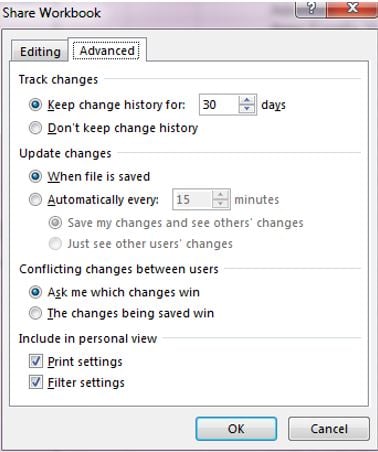
Task: Click the days input field showing 30
Action: [x=219, y=105]
